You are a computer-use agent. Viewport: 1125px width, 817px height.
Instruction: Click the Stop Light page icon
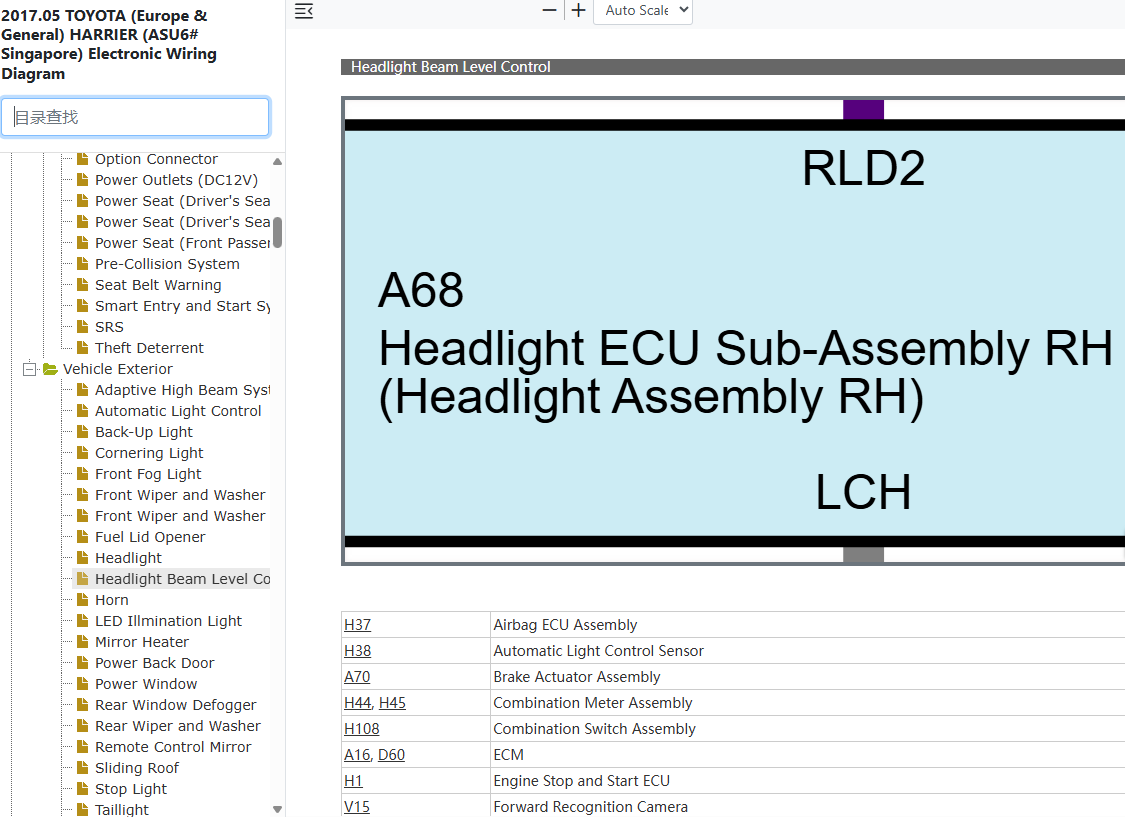pyautogui.click(x=83, y=788)
